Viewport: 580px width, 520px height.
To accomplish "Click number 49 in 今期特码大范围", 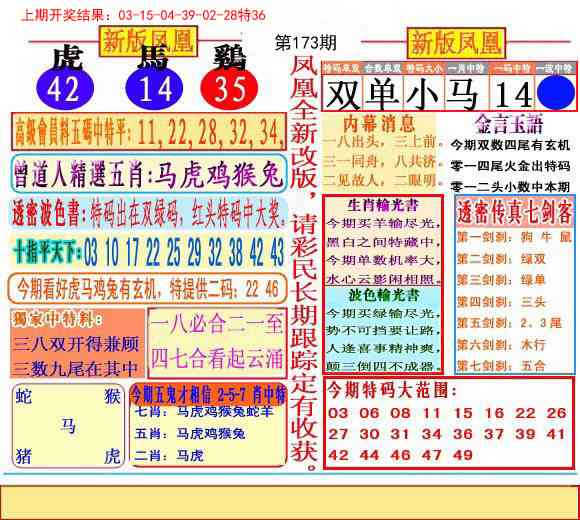I will point(463,455).
